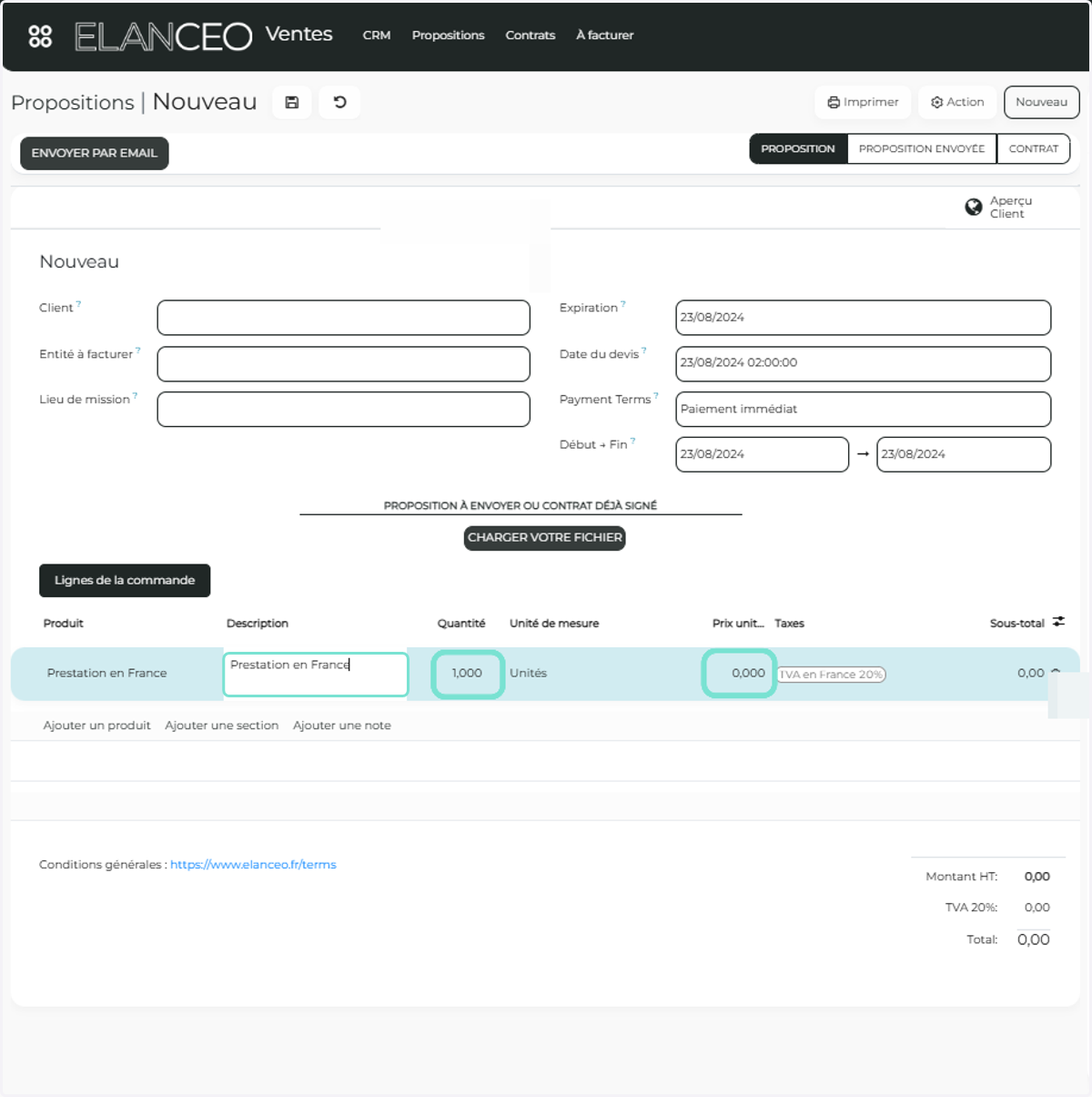Click the line description text box

click(x=316, y=675)
